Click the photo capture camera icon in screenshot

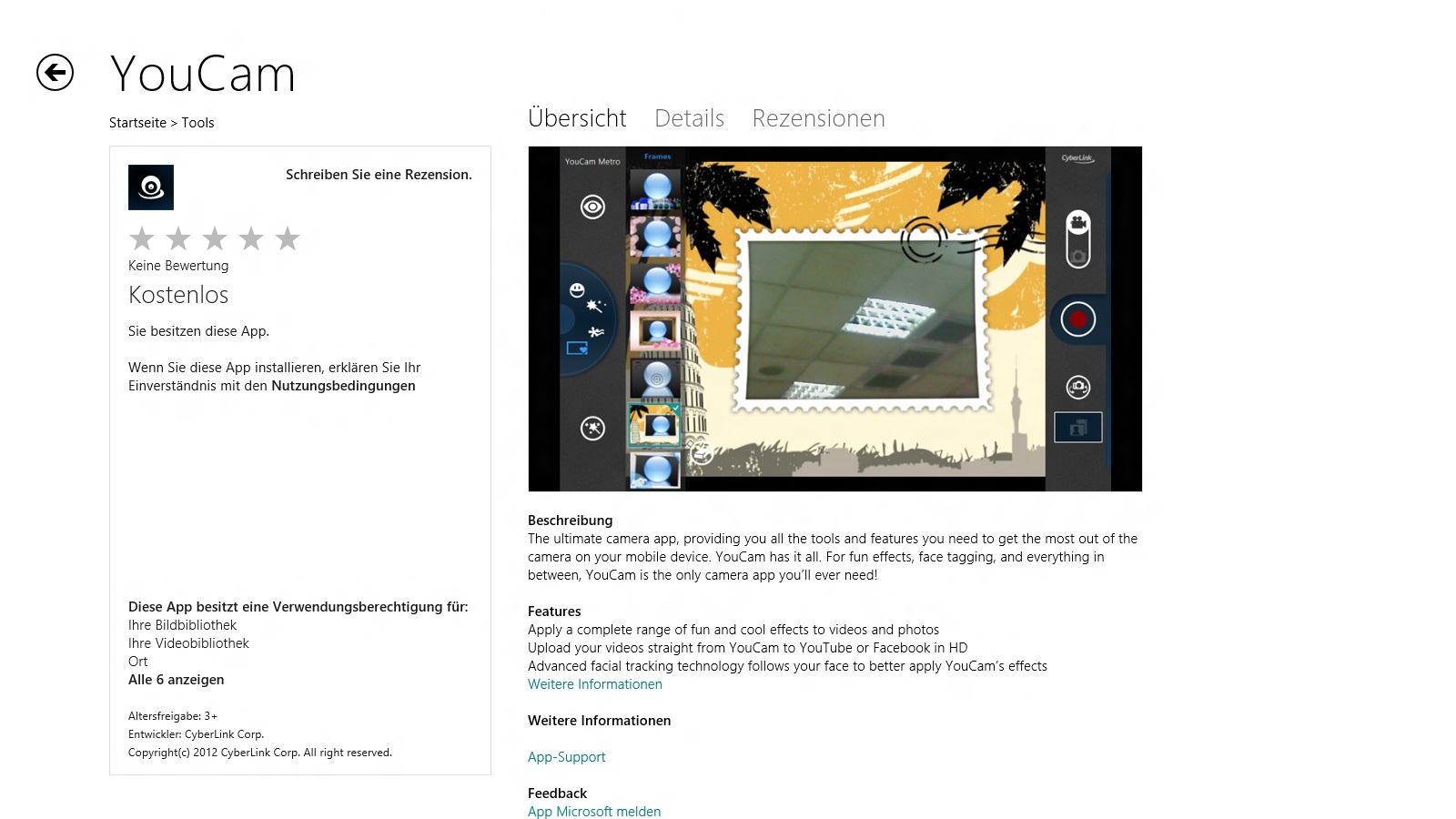[1078, 388]
